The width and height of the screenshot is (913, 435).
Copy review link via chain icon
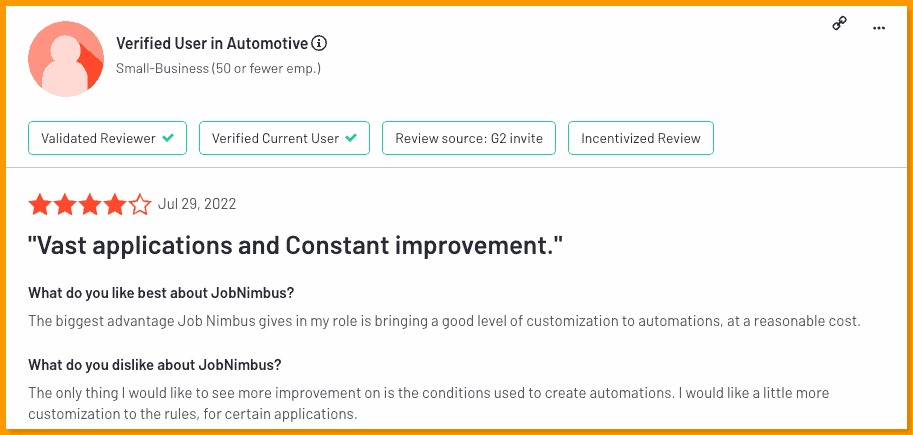[839, 24]
